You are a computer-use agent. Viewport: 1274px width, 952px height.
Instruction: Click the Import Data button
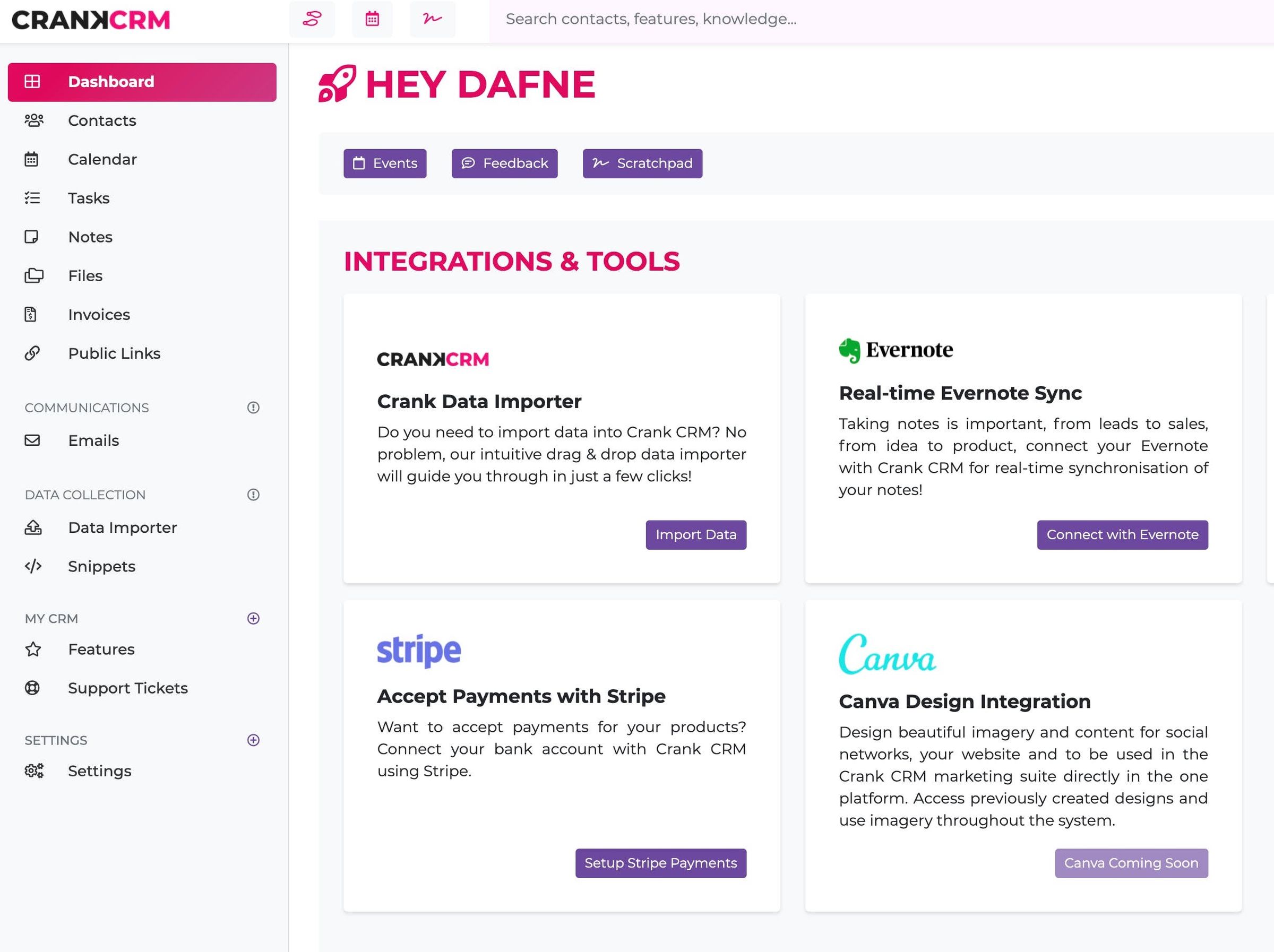click(x=696, y=534)
